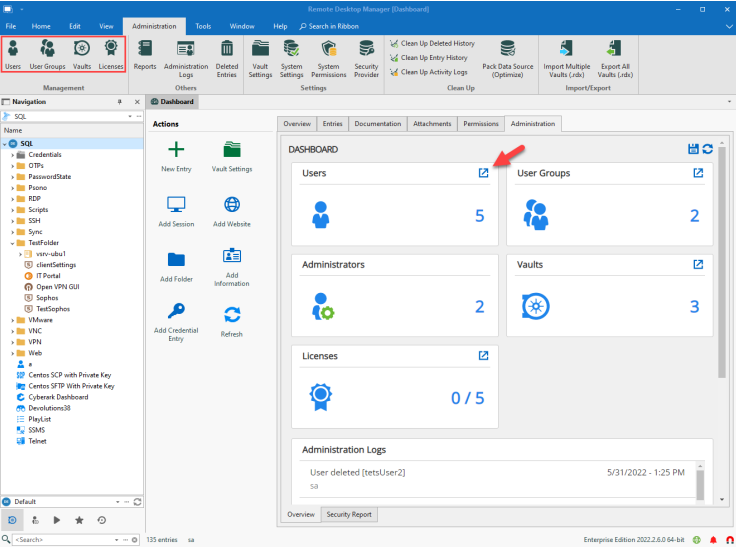Open Security Provider in ribbon
This screenshot has height=553, width=736.
tap(366, 59)
